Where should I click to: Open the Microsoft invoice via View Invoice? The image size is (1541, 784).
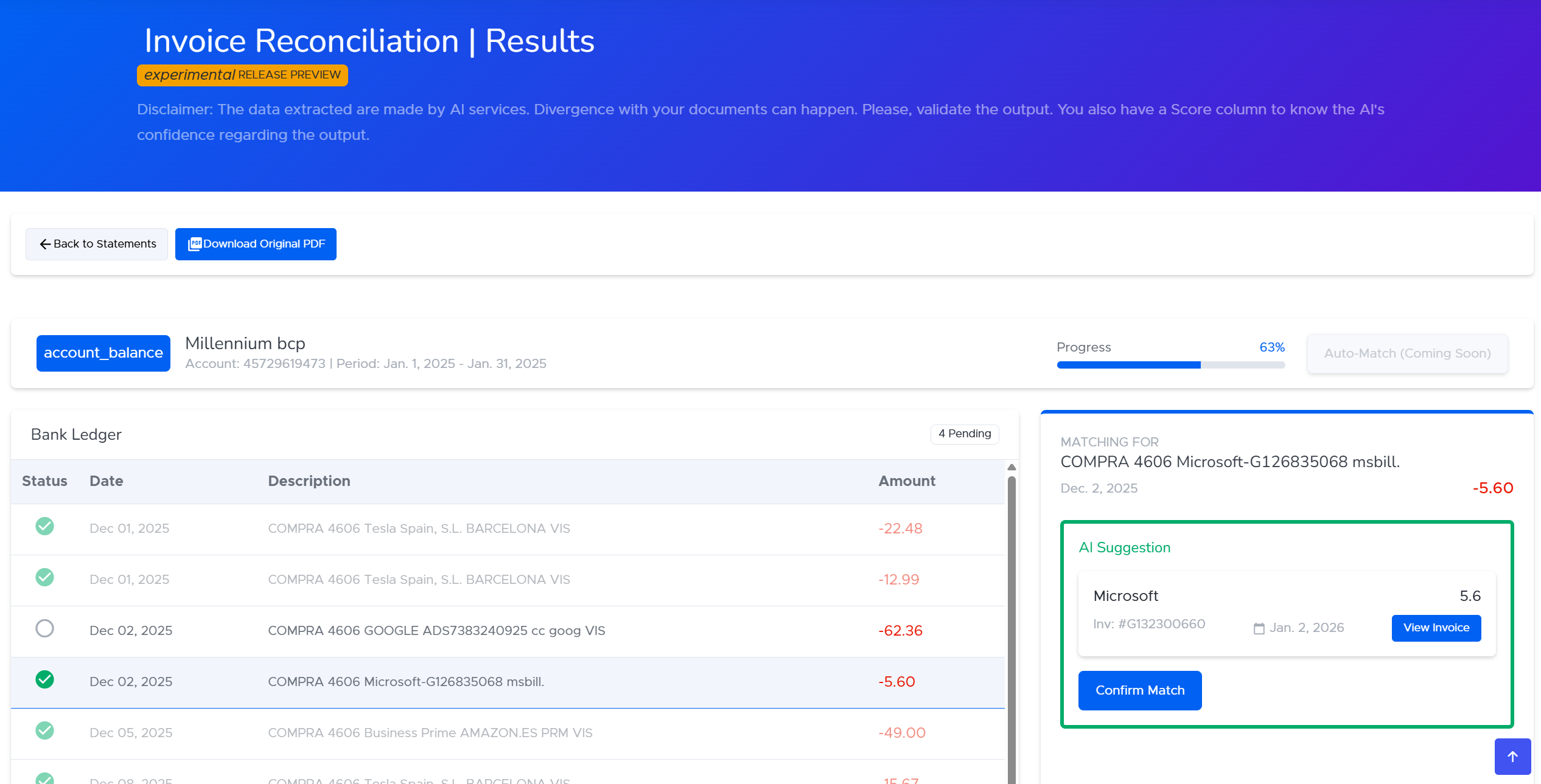(1436, 627)
